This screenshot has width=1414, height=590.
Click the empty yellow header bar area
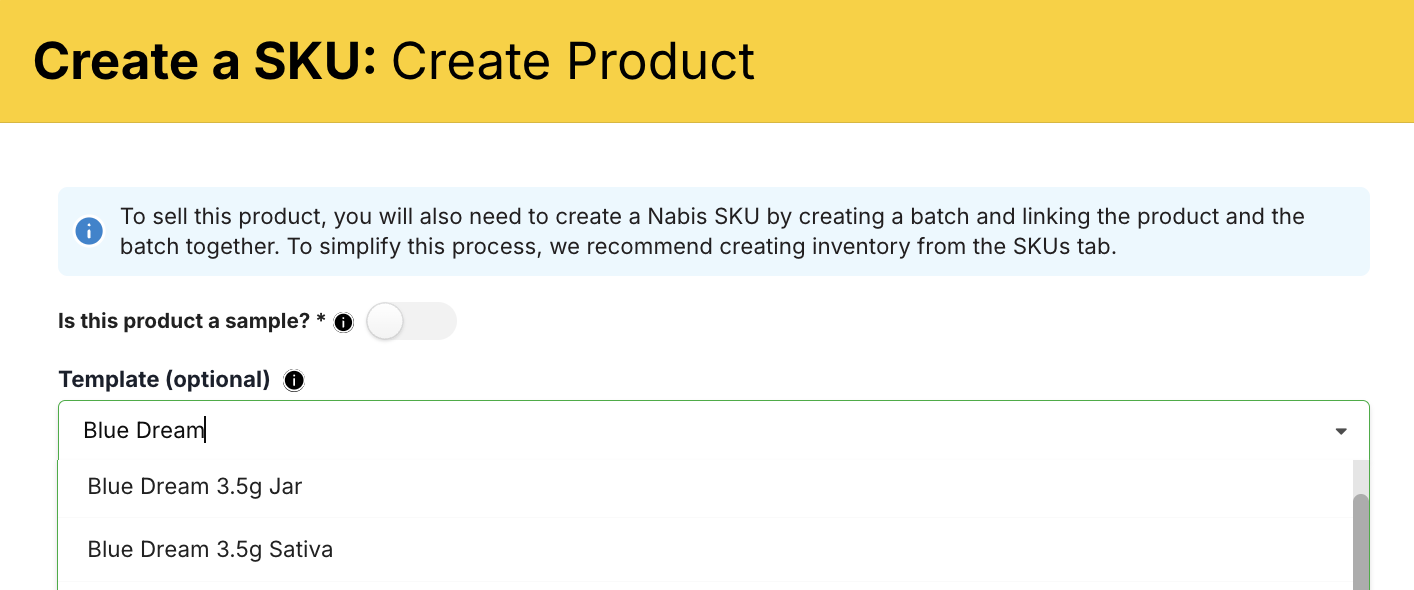(1080, 61)
